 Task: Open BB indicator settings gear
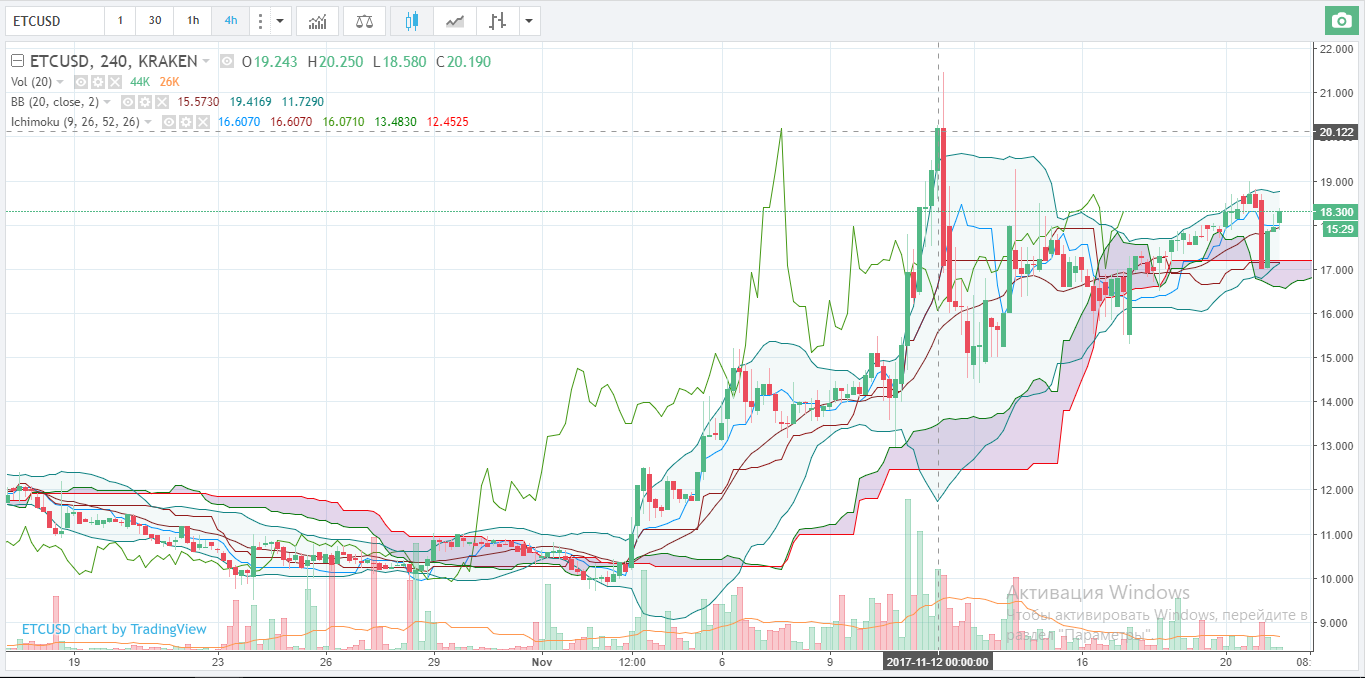click(x=144, y=102)
